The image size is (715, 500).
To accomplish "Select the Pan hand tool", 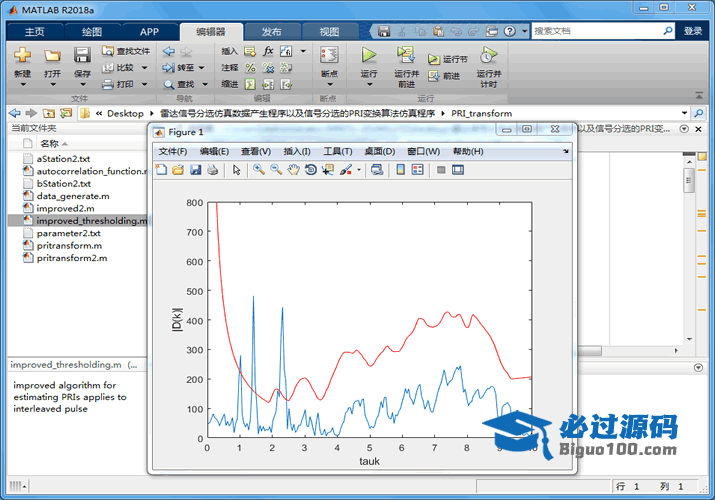I will pyautogui.click(x=293, y=170).
